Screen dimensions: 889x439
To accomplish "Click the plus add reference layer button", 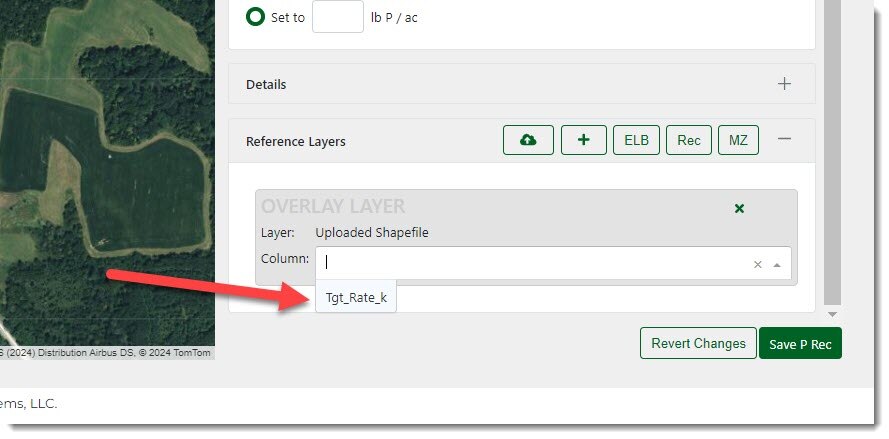I will click(x=583, y=140).
